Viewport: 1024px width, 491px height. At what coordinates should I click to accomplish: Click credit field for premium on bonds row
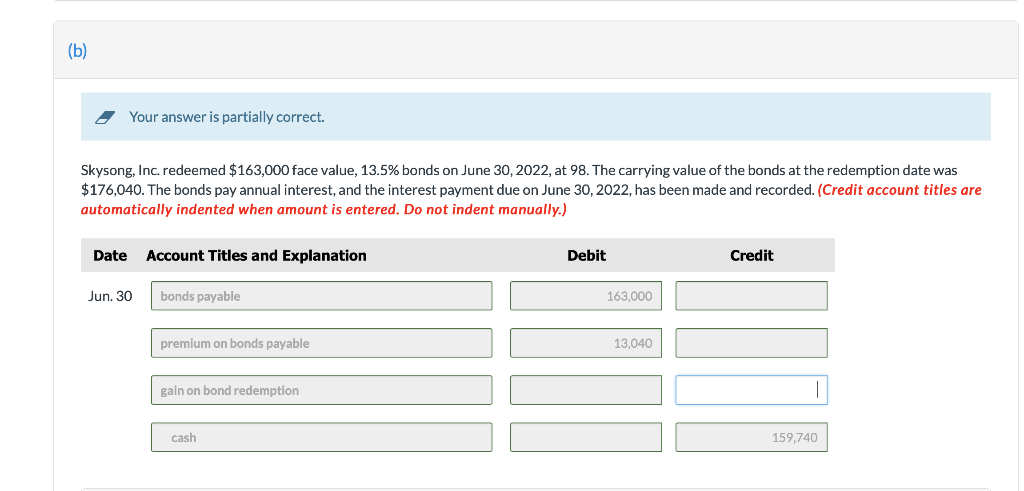click(x=752, y=343)
